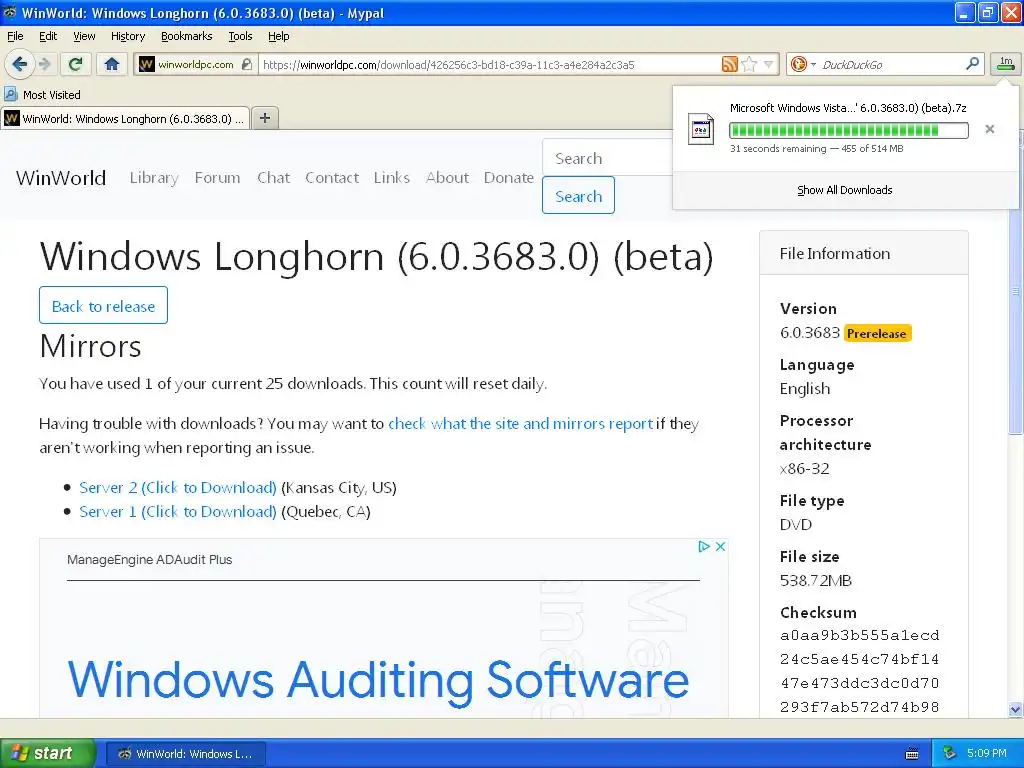Open the View menu
1024x768 pixels.
pyautogui.click(x=84, y=36)
